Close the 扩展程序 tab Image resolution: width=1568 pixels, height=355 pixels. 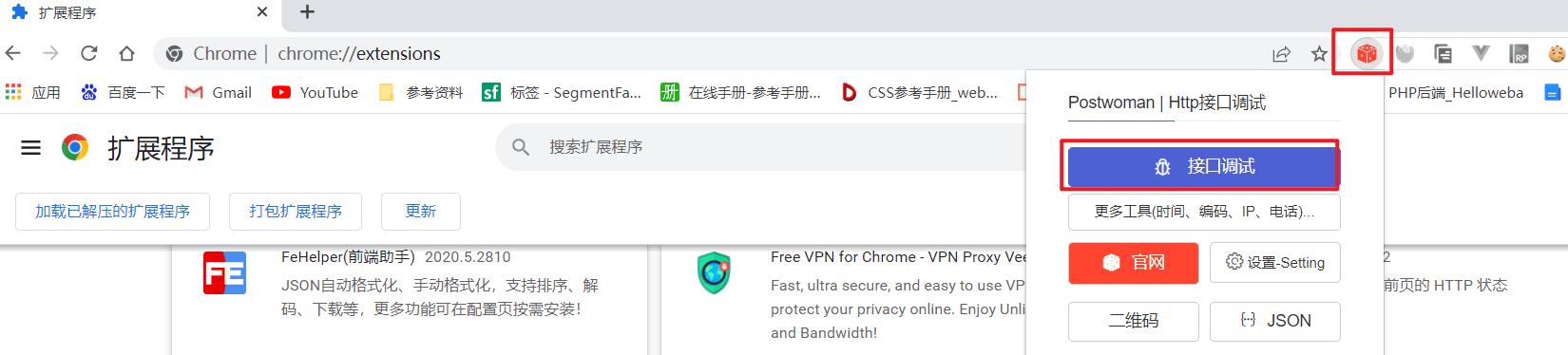262,12
